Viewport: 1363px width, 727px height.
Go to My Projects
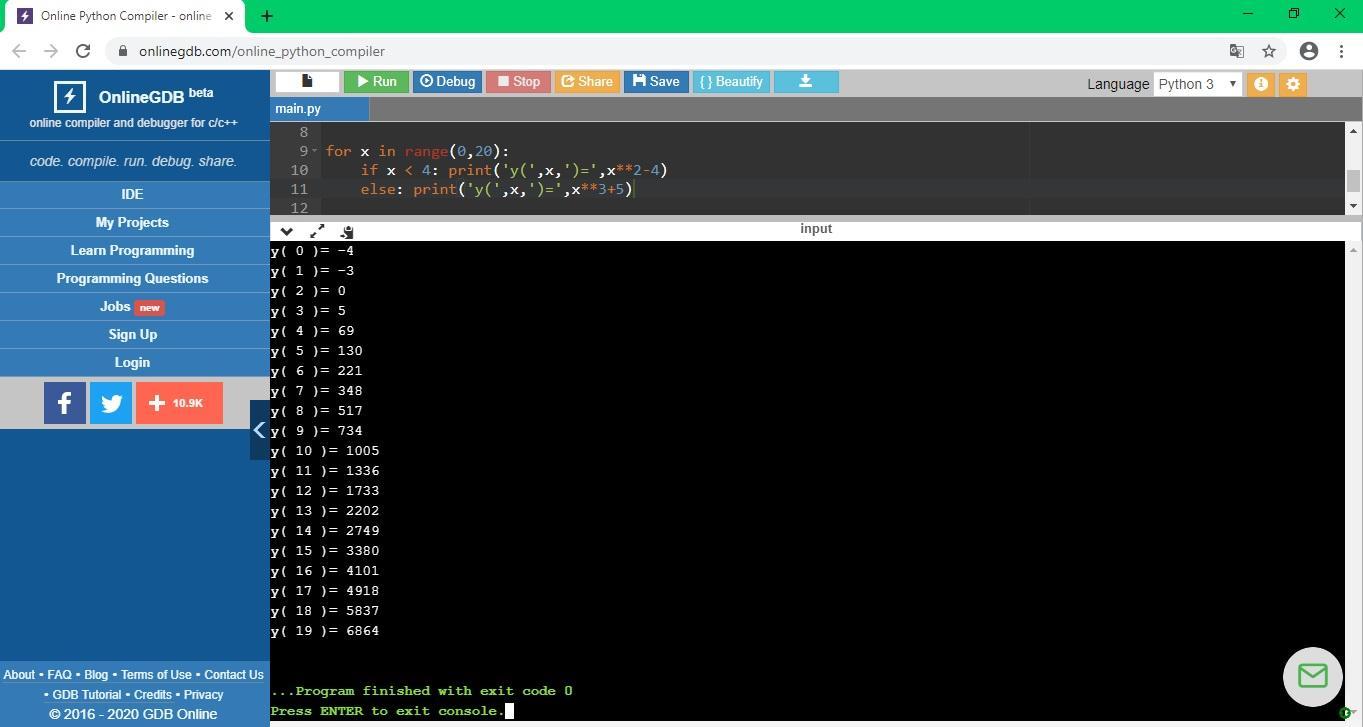pyautogui.click(x=132, y=222)
